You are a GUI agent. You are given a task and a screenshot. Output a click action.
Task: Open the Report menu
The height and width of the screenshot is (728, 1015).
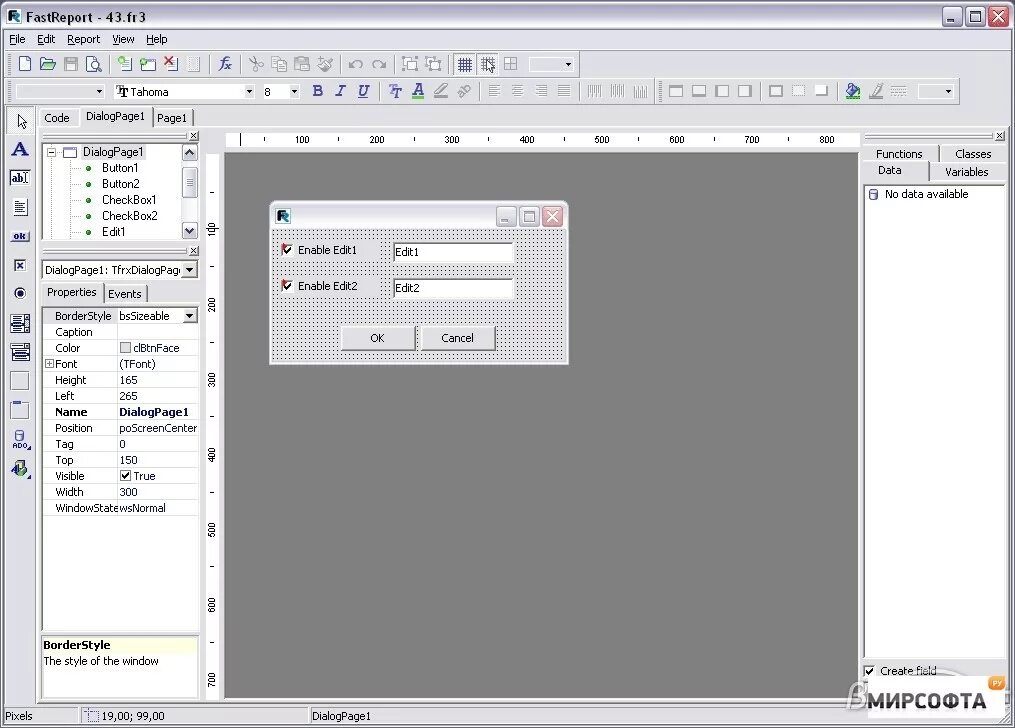coord(84,39)
